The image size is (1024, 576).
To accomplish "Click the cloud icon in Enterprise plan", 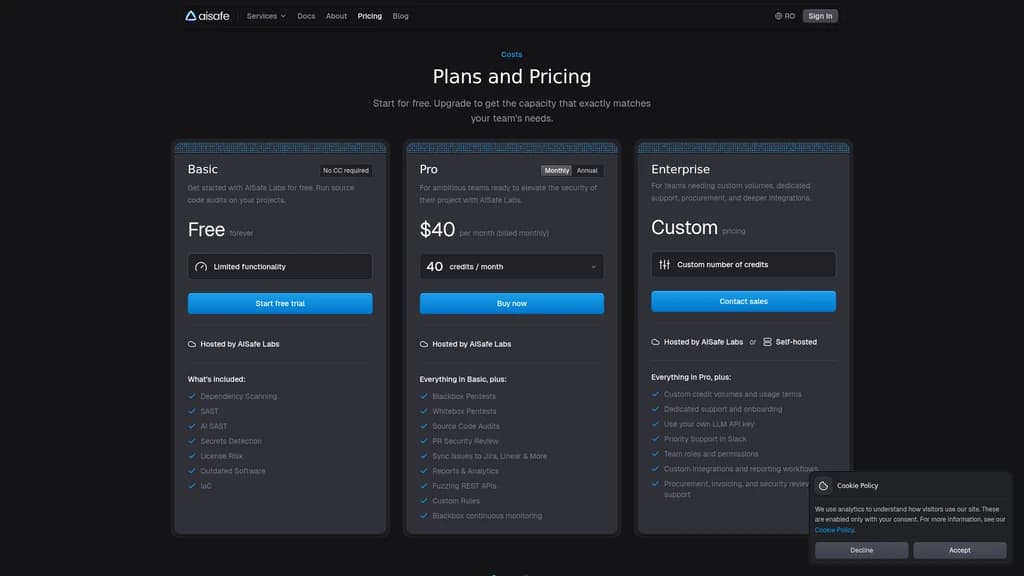I will (655, 342).
